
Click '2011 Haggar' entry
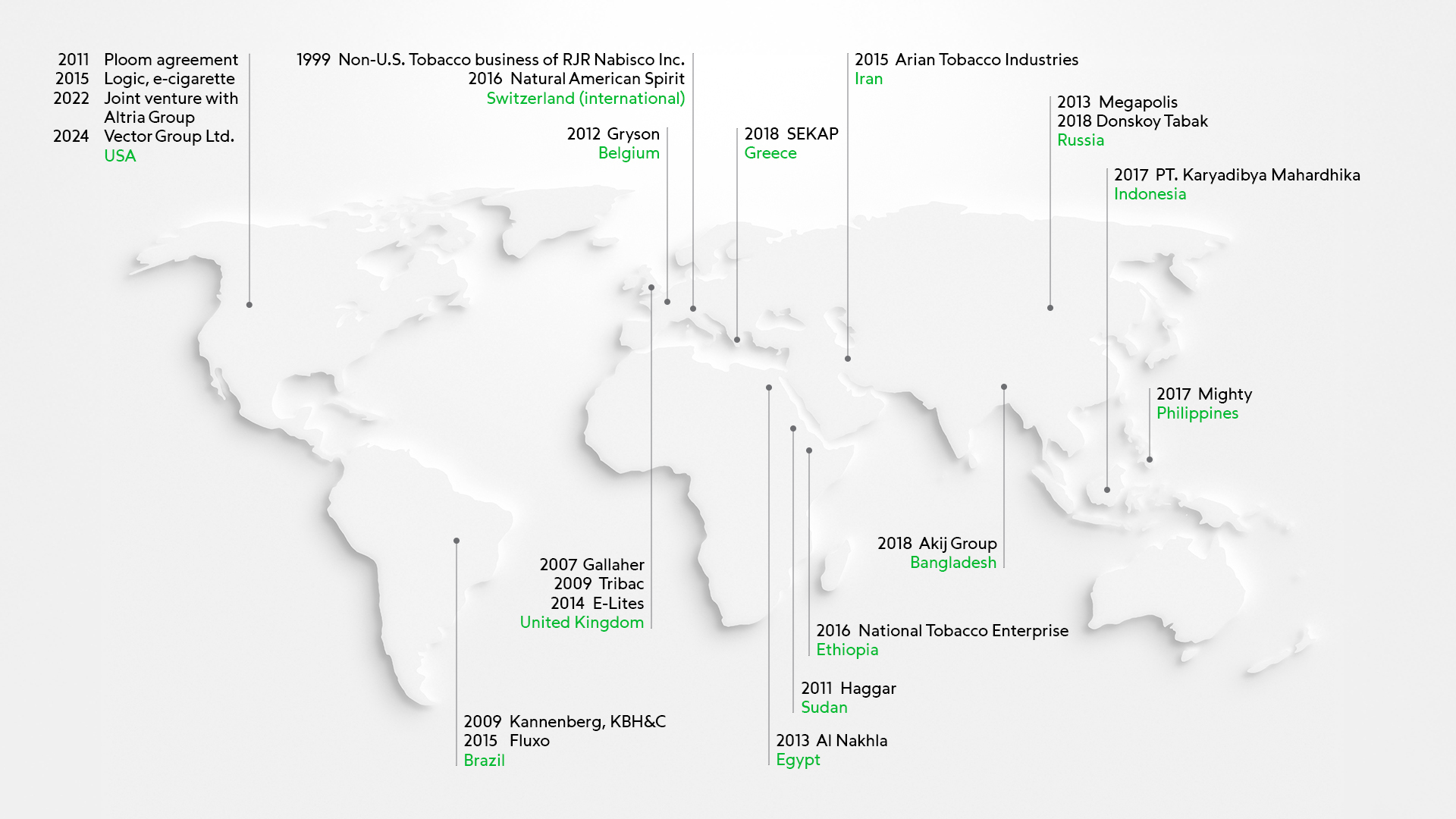coord(849,689)
